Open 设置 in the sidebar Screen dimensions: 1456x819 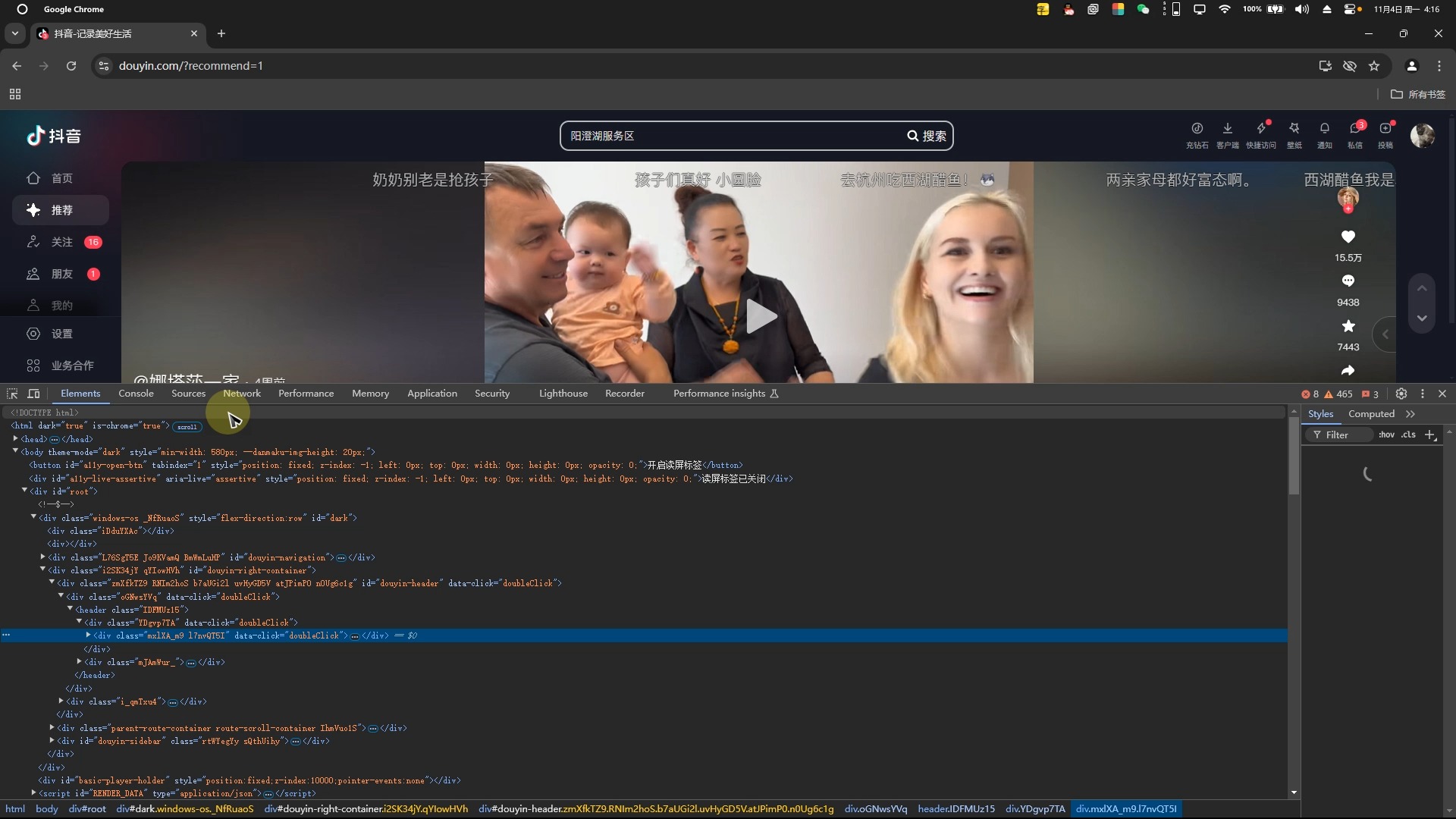pyautogui.click(x=61, y=334)
